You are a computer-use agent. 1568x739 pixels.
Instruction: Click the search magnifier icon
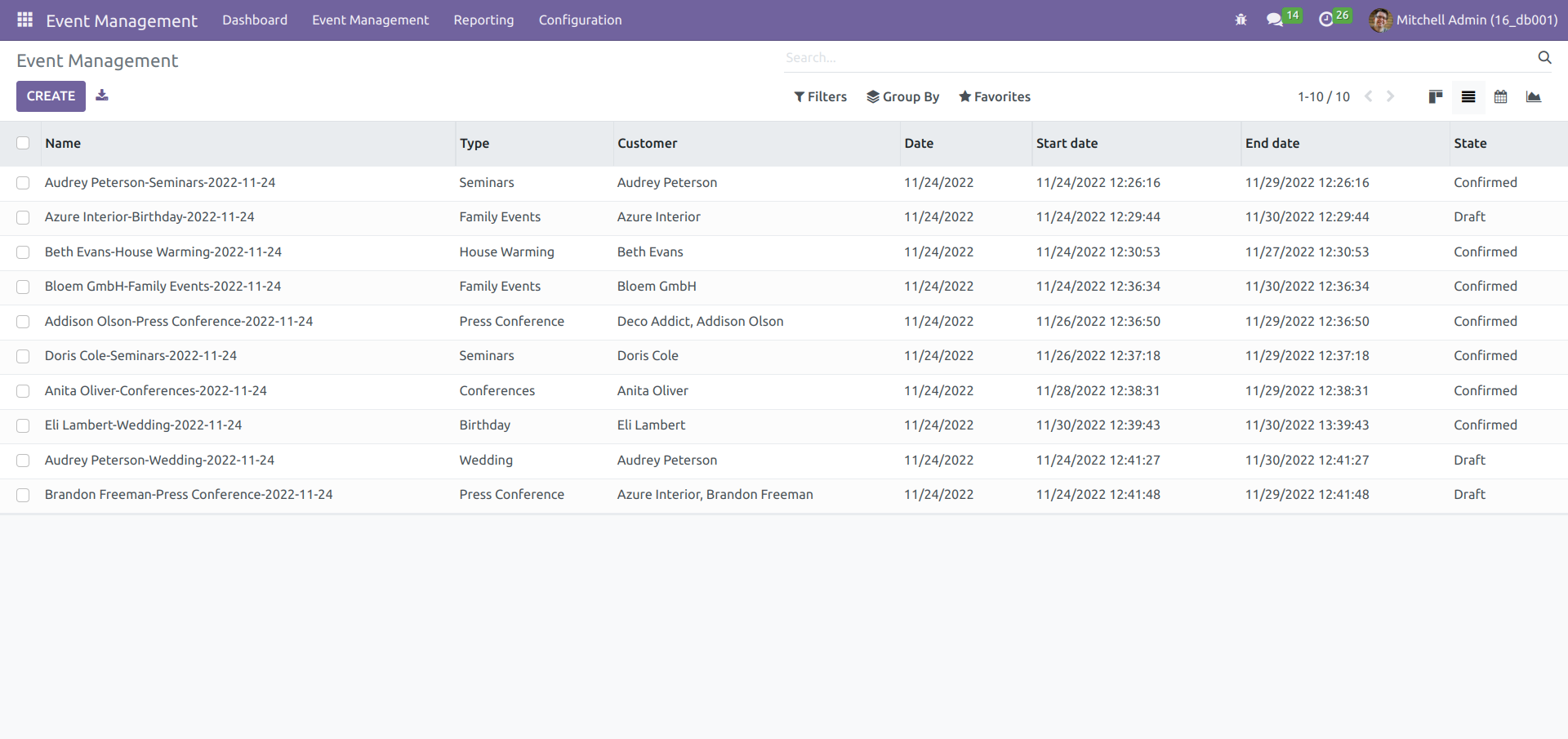click(1543, 57)
